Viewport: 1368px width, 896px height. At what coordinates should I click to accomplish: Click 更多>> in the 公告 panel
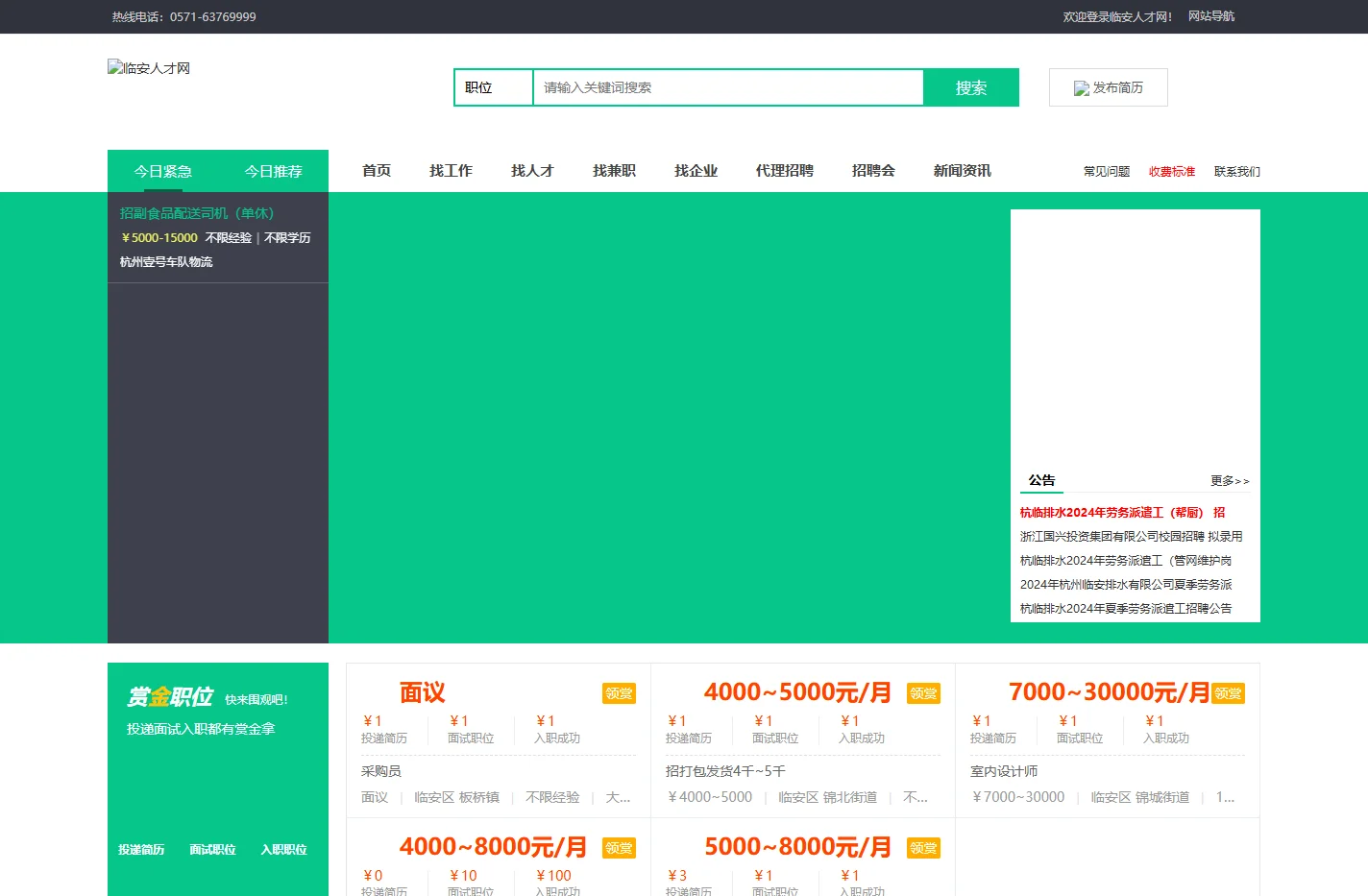point(1230,481)
